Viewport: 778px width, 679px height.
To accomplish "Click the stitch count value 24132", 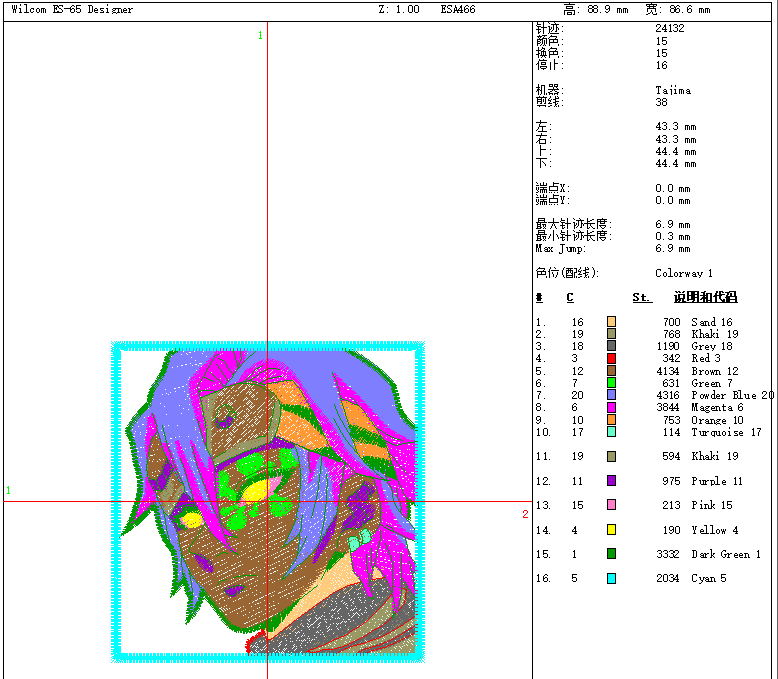I will coord(669,28).
